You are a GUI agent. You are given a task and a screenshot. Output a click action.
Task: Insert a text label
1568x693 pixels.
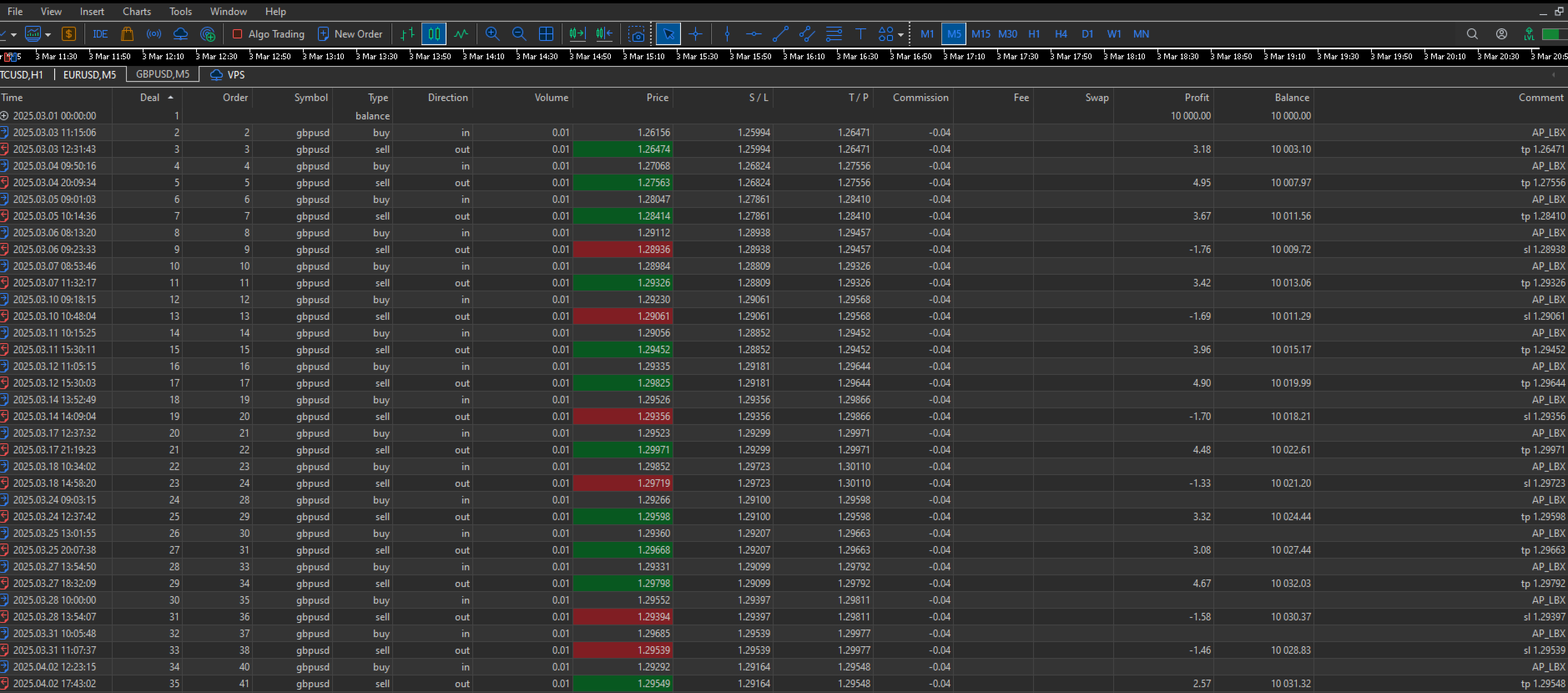tap(860, 34)
